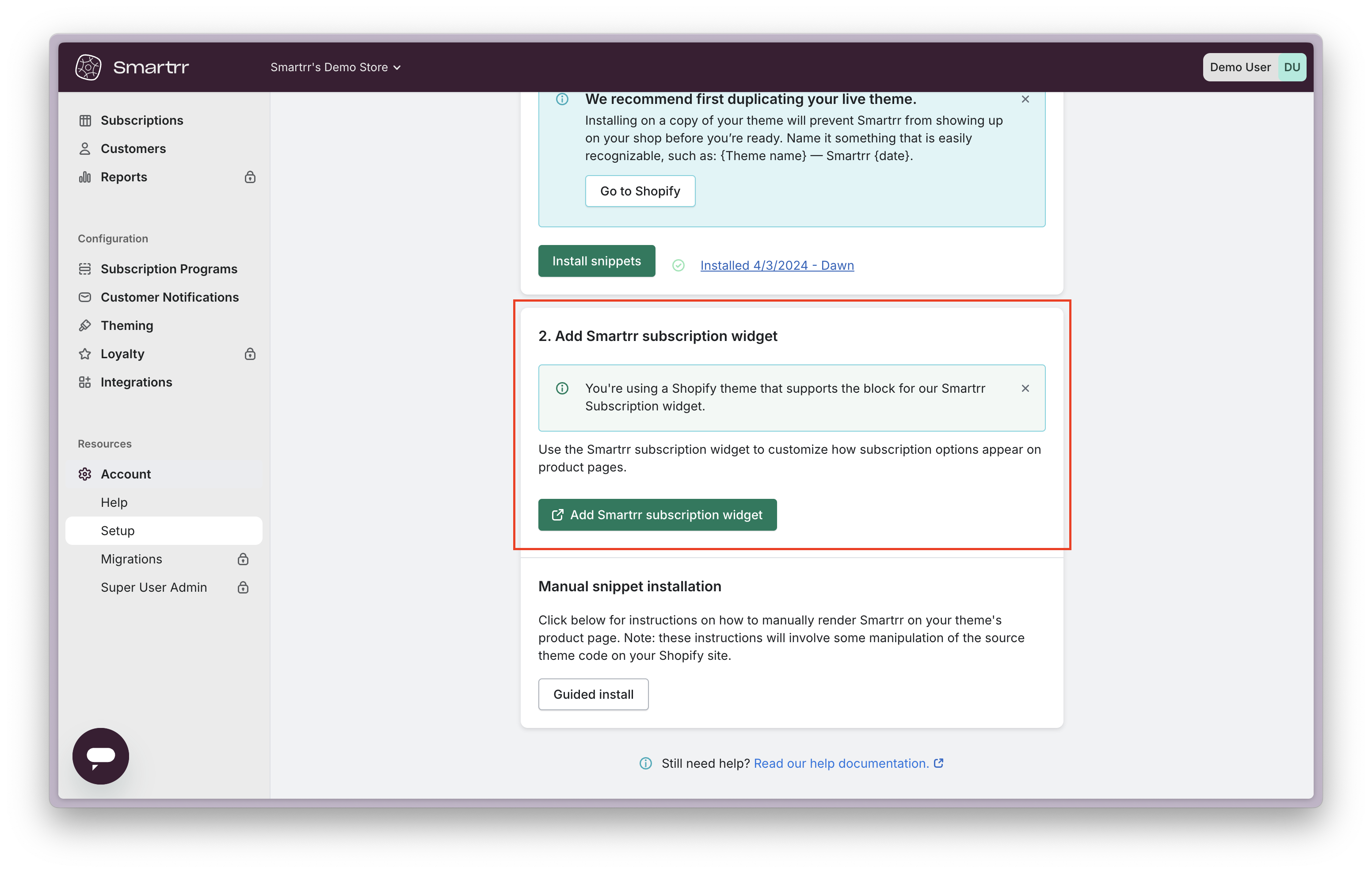Click the green installed checkmark icon
Image resolution: width=1372 pixels, height=873 pixels.
pos(678,266)
